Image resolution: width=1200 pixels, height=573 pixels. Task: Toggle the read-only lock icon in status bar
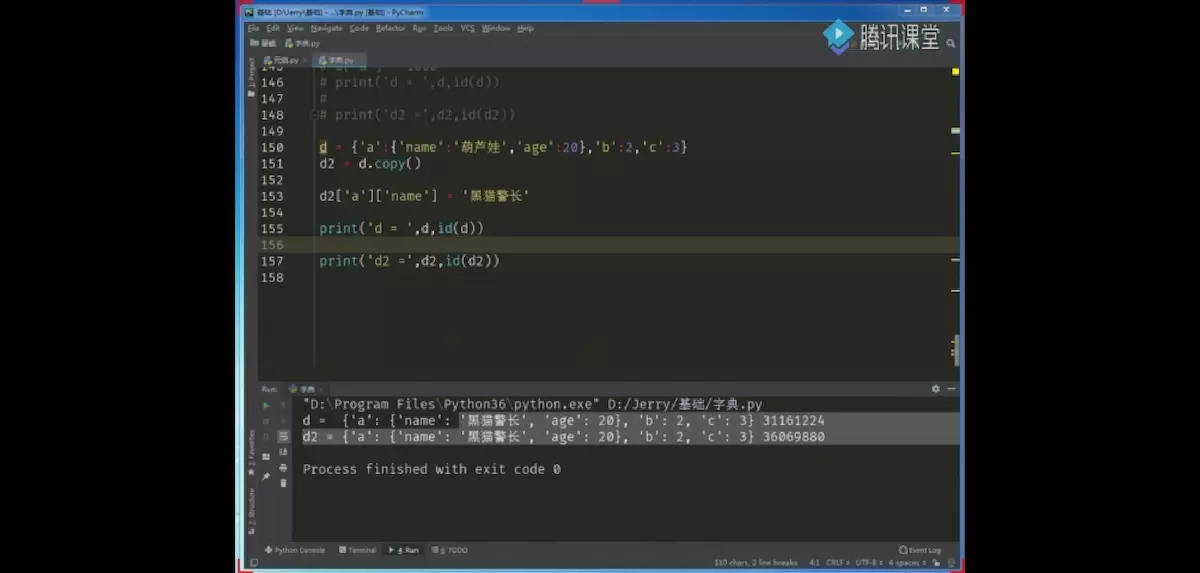point(936,563)
